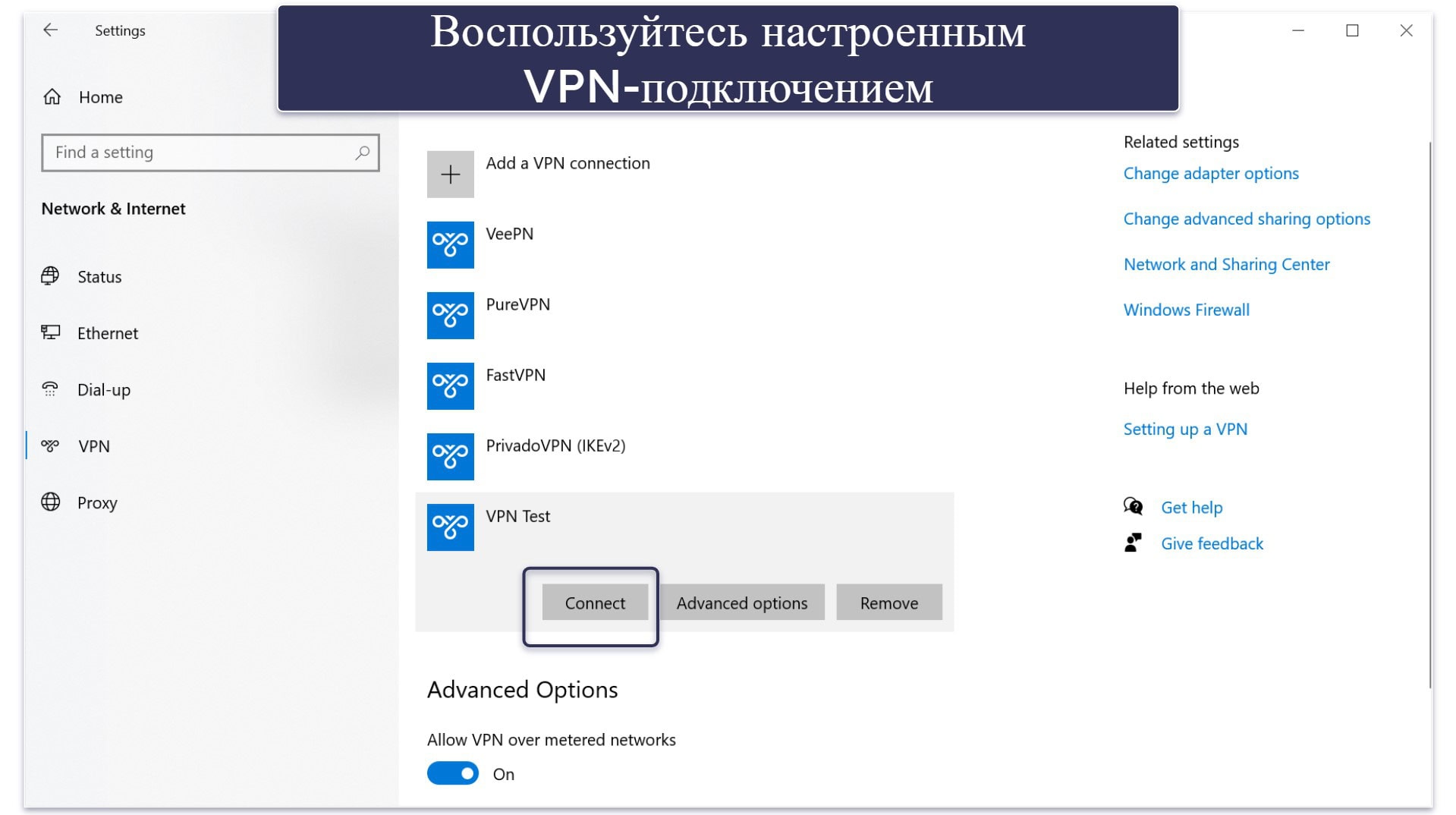The height and width of the screenshot is (815, 1456).
Task: Select the PrivadoVPN (IKEv2) entry
Action: click(555, 445)
